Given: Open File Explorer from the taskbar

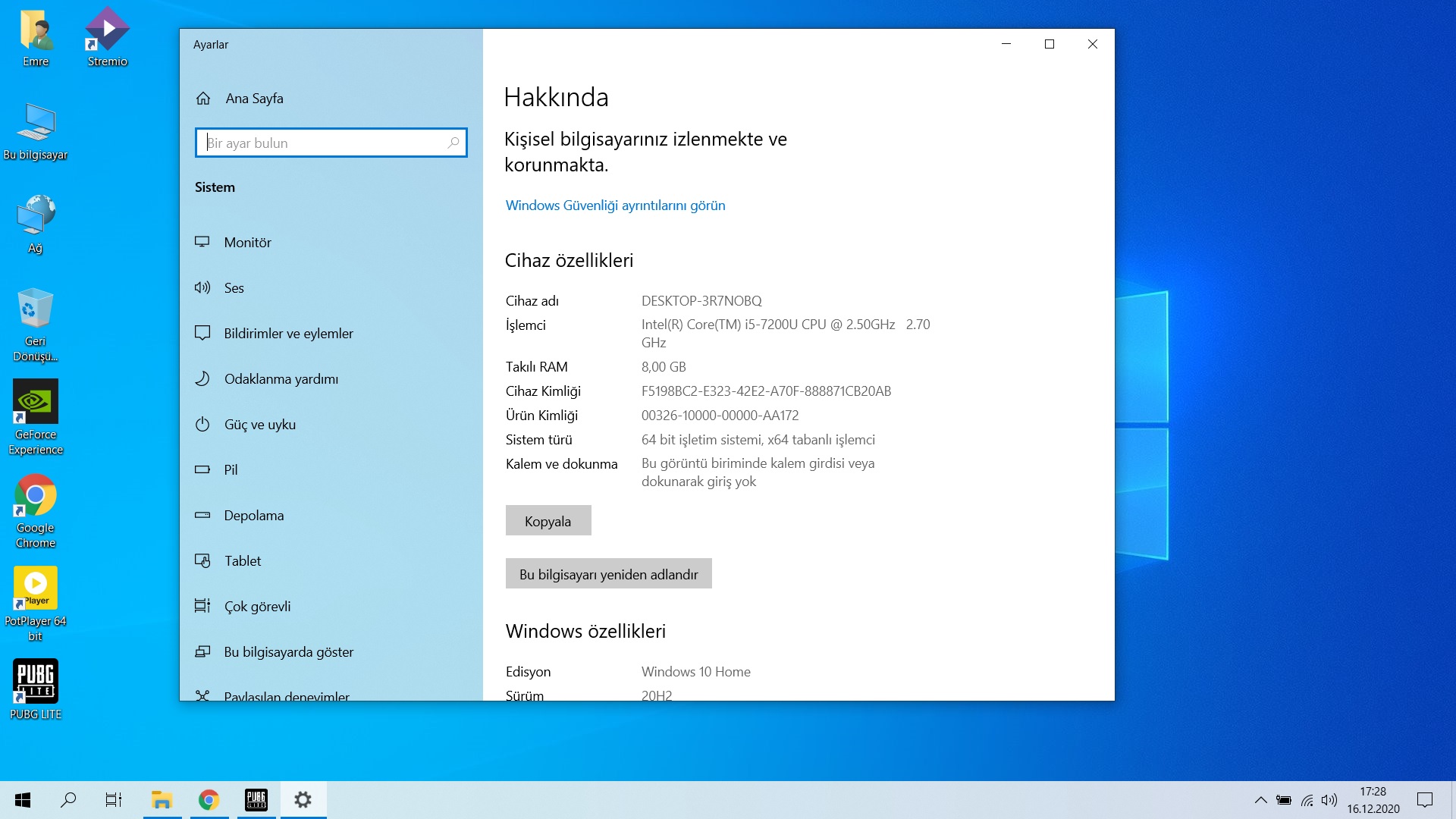Looking at the screenshot, I should (x=162, y=800).
